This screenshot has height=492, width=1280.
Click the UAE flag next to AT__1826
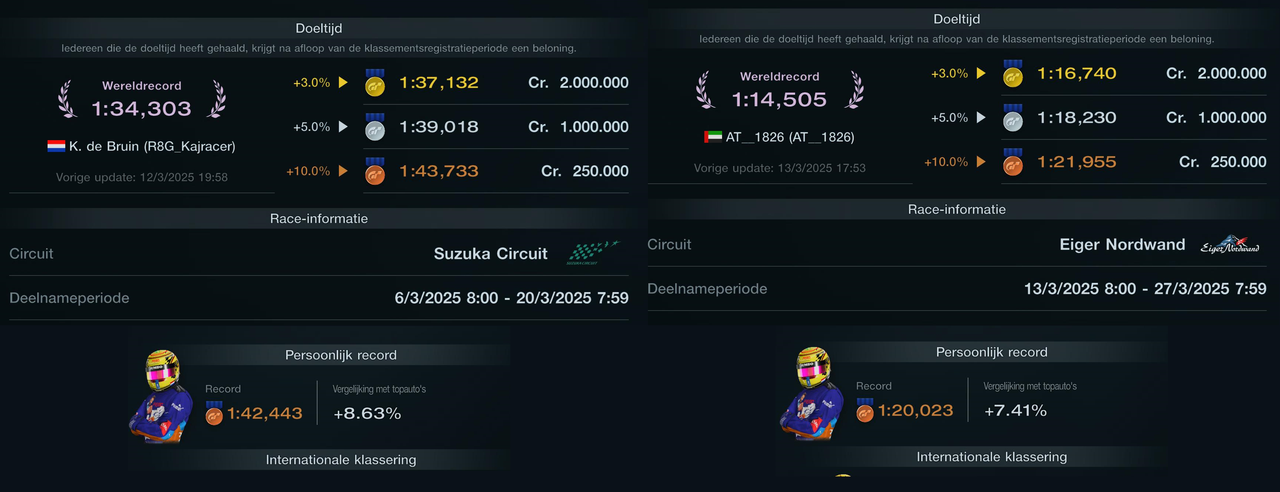(x=712, y=137)
